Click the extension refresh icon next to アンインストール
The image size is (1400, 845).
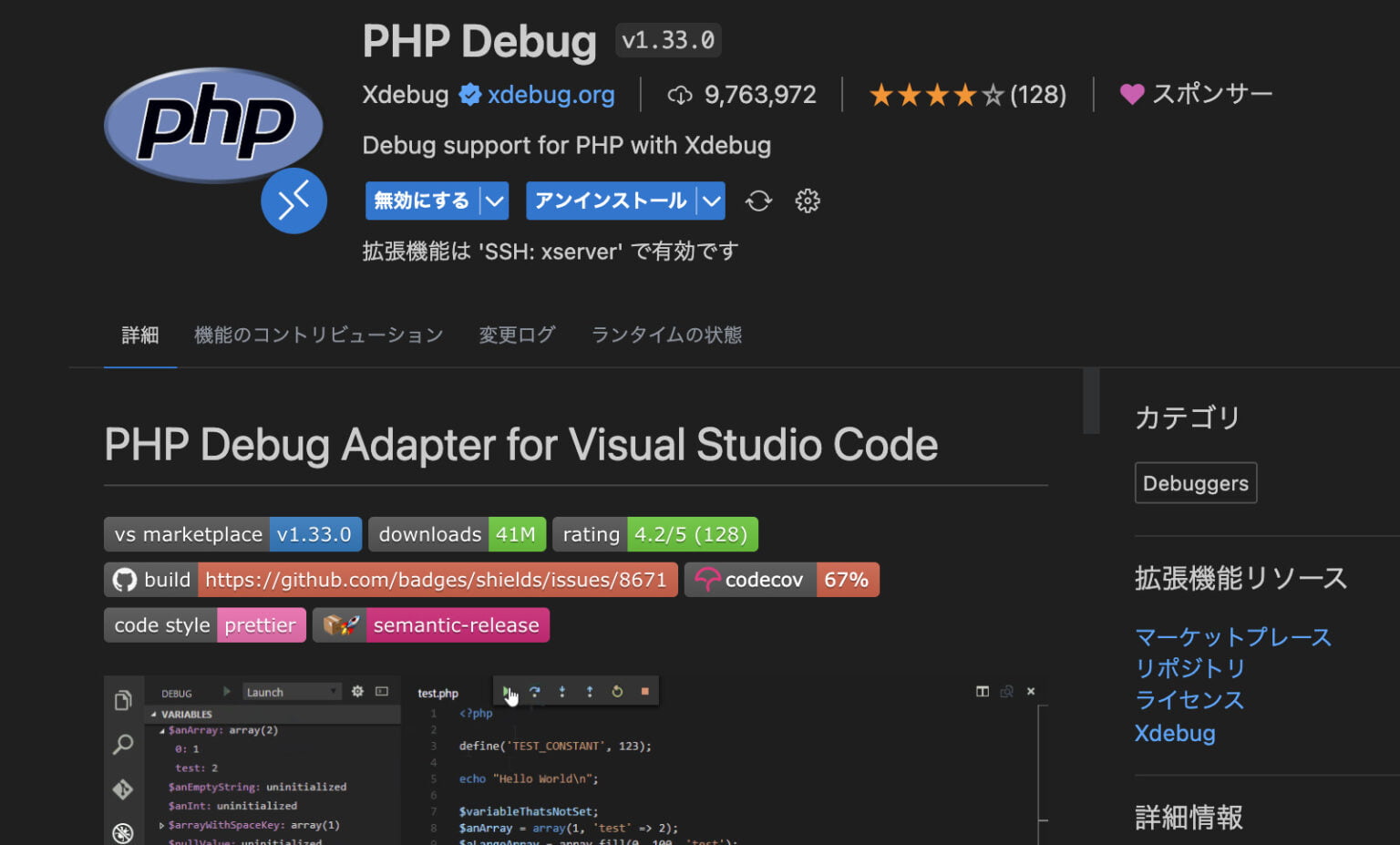click(x=758, y=201)
